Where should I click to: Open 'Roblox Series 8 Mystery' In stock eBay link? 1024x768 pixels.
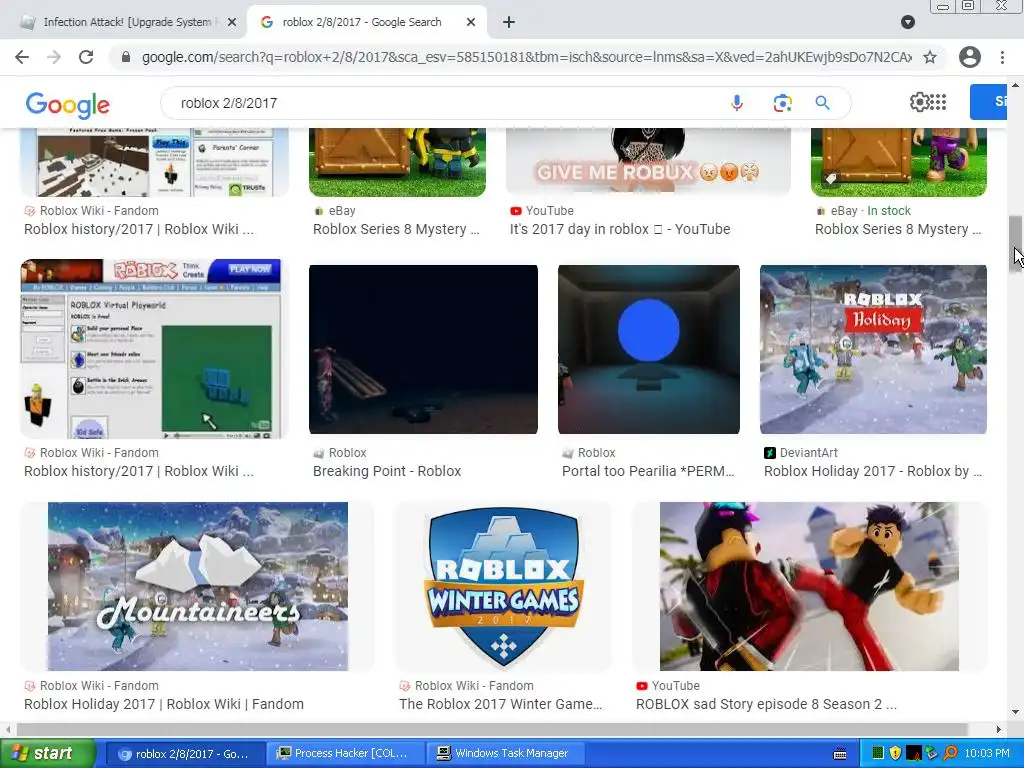898,229
